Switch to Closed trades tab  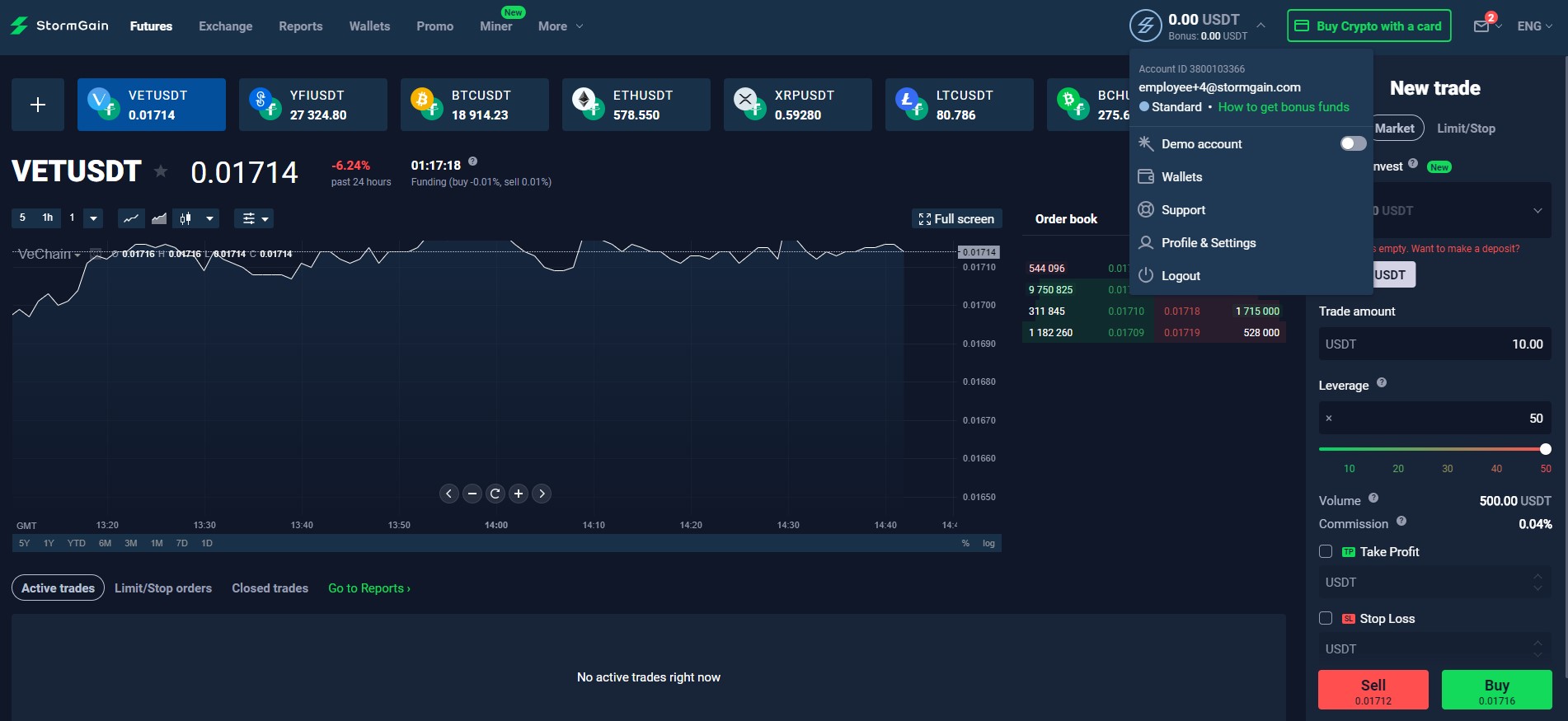point(270,588)
